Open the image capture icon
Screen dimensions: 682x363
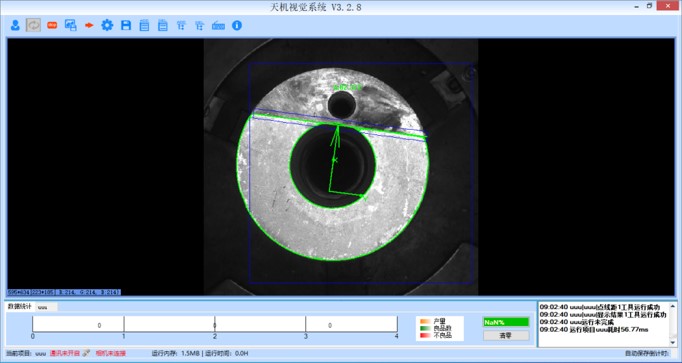(70, 25)
